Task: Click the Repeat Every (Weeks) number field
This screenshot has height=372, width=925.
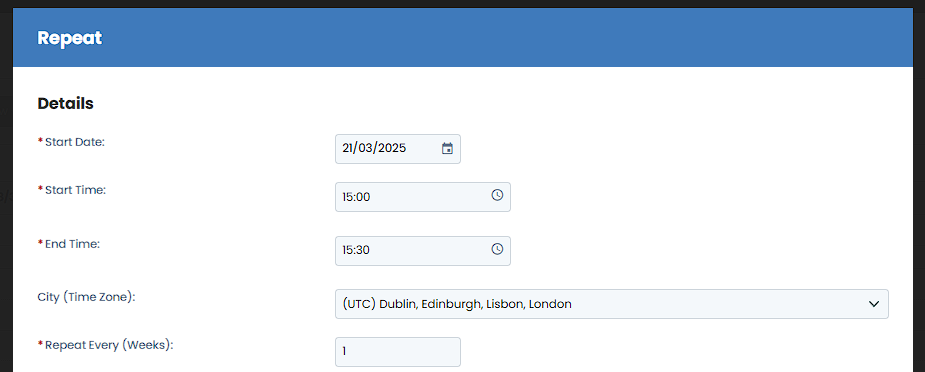Action: tap(398, 351)
